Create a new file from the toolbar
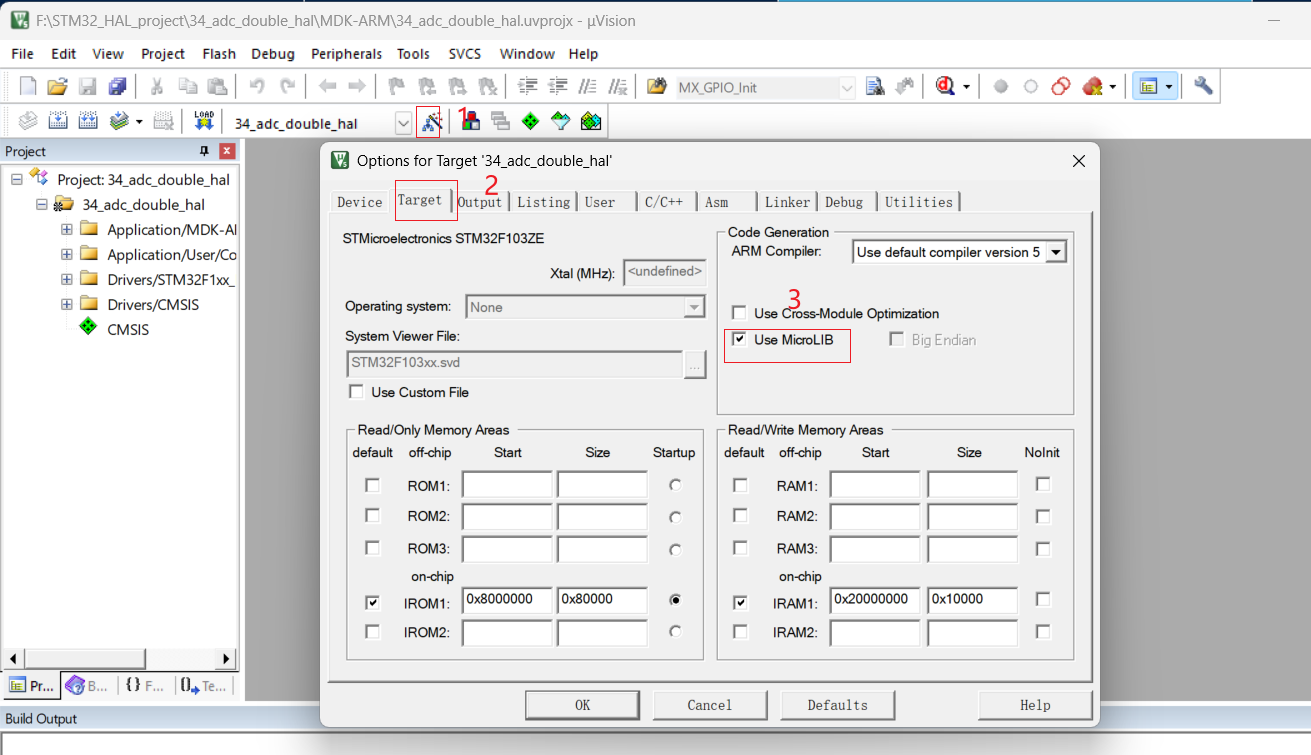The image size is (1311, 755). (28, 87)
